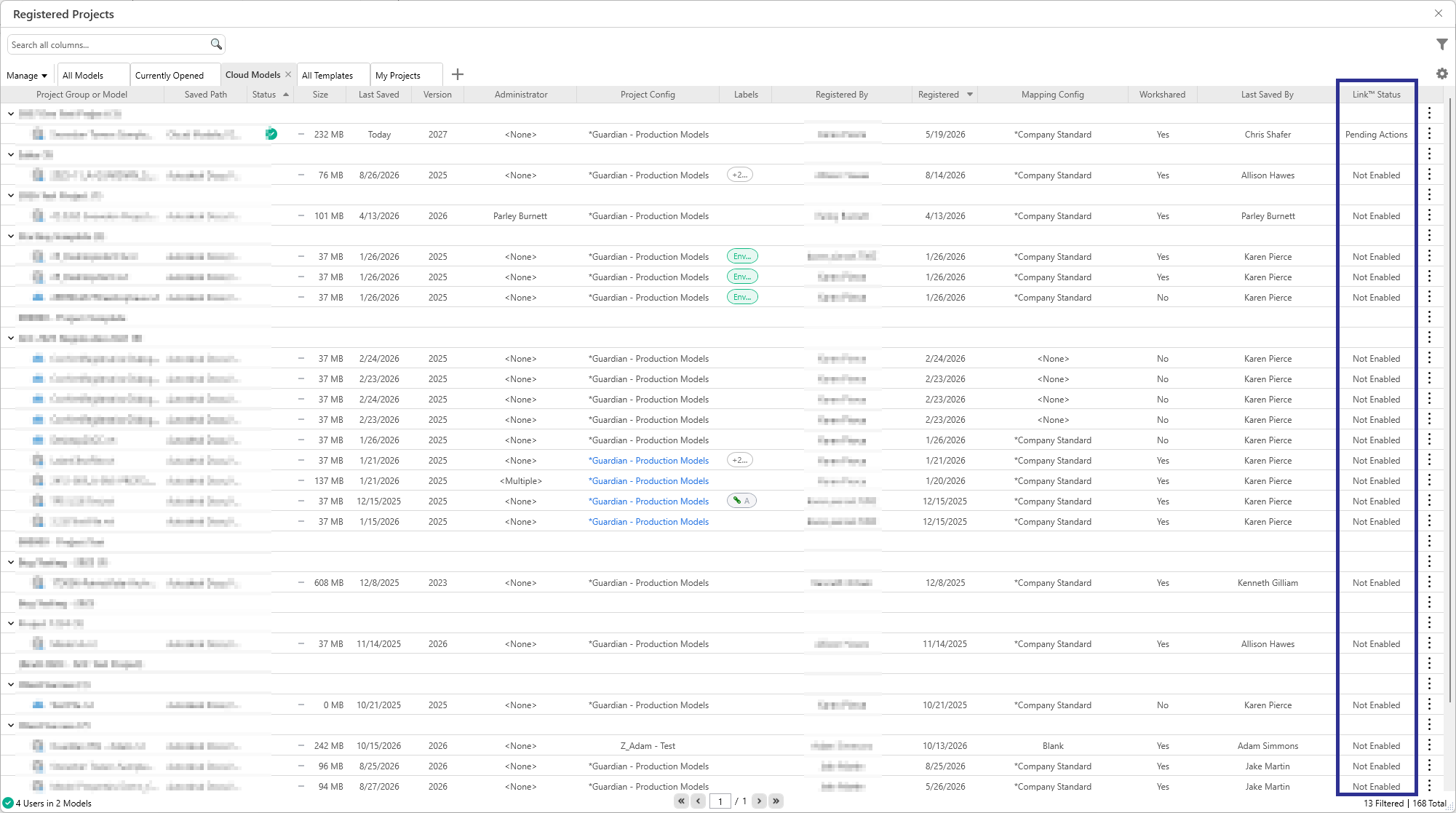Go to first page icon
Viewport: 1456px width, 813px height.
[x=681, y=801]
